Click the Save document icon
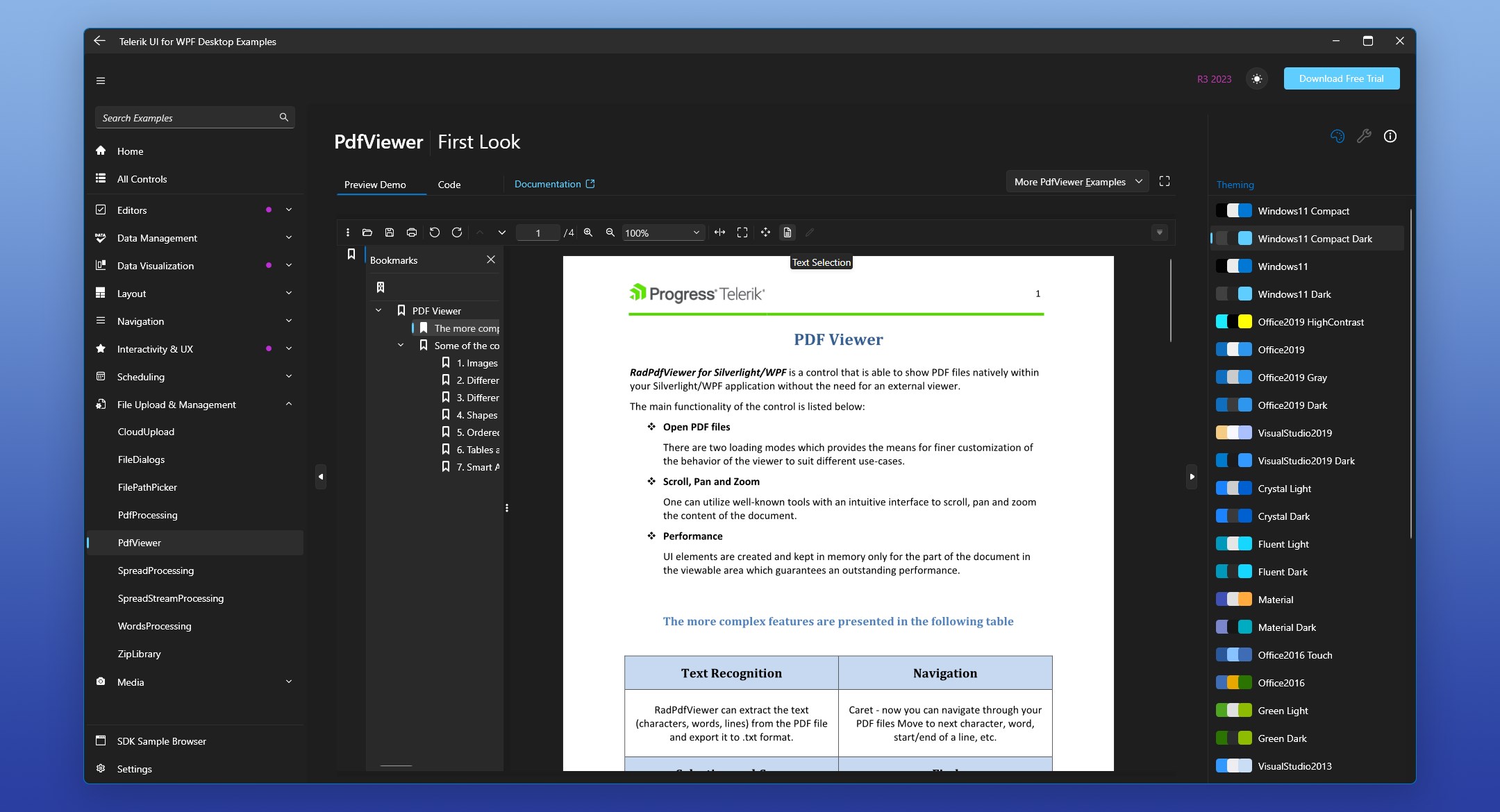This screenshot has height=812, width=1500. pos(390,232)
